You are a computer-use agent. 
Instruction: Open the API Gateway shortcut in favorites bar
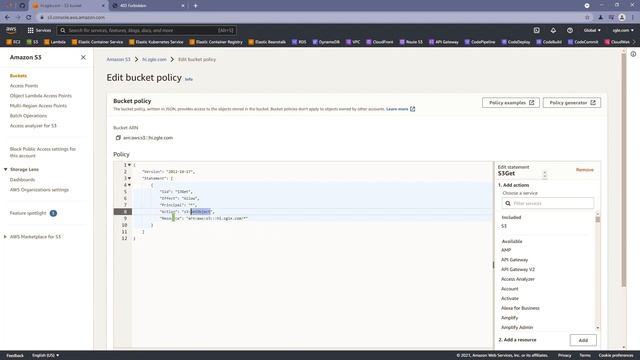(444, 42)
